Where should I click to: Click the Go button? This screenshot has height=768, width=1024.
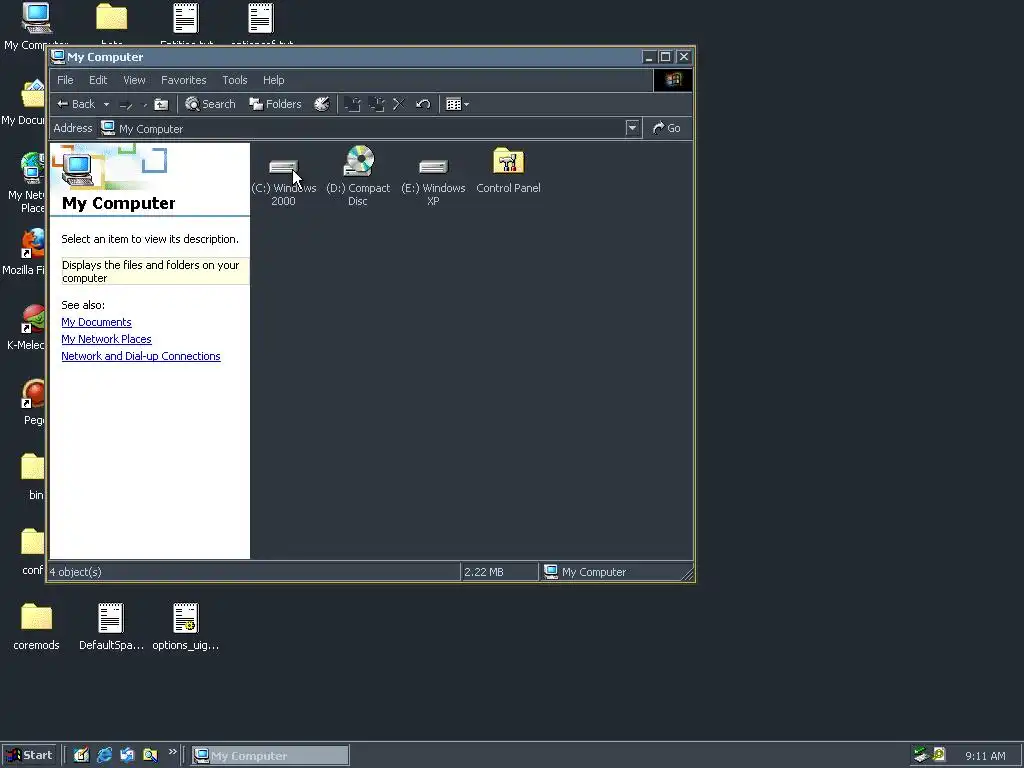click(667, 128)
